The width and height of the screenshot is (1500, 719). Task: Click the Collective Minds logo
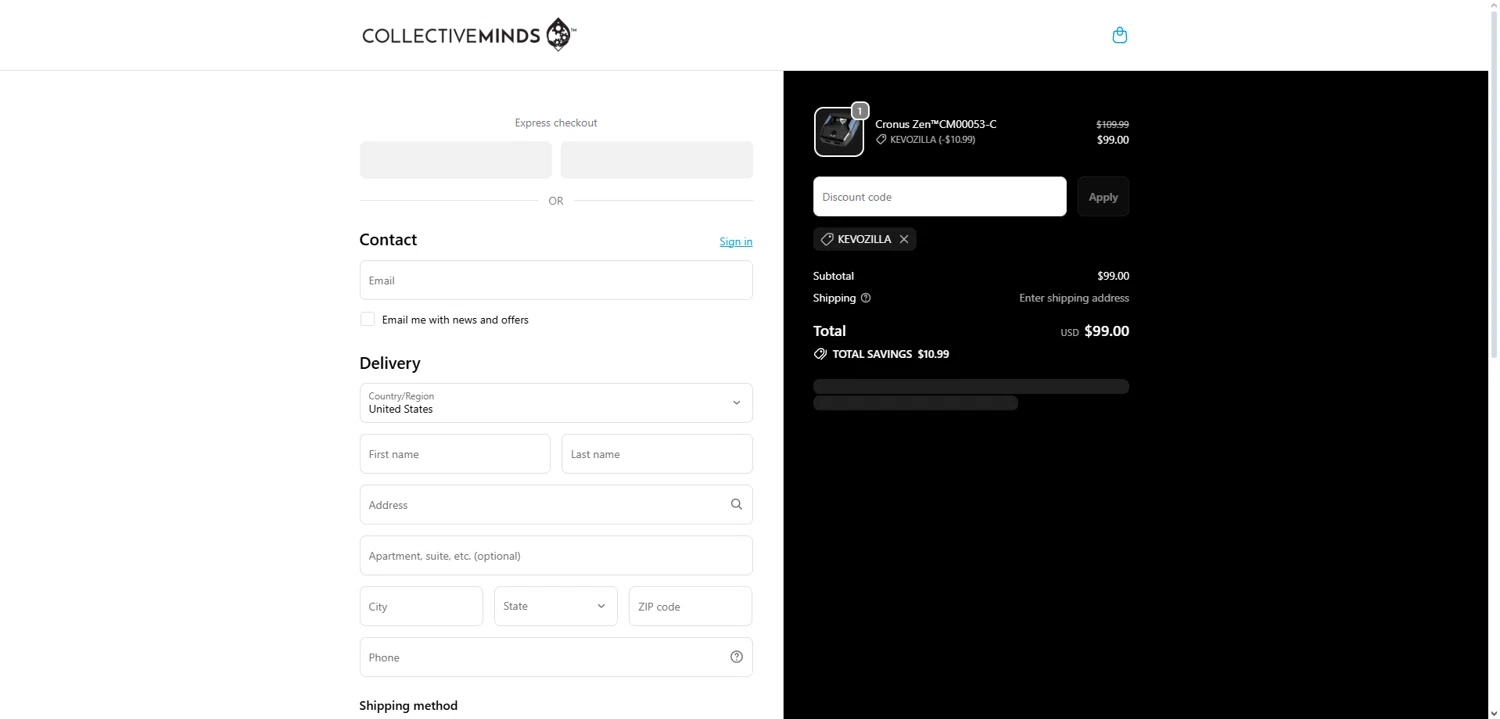point(469,35)
